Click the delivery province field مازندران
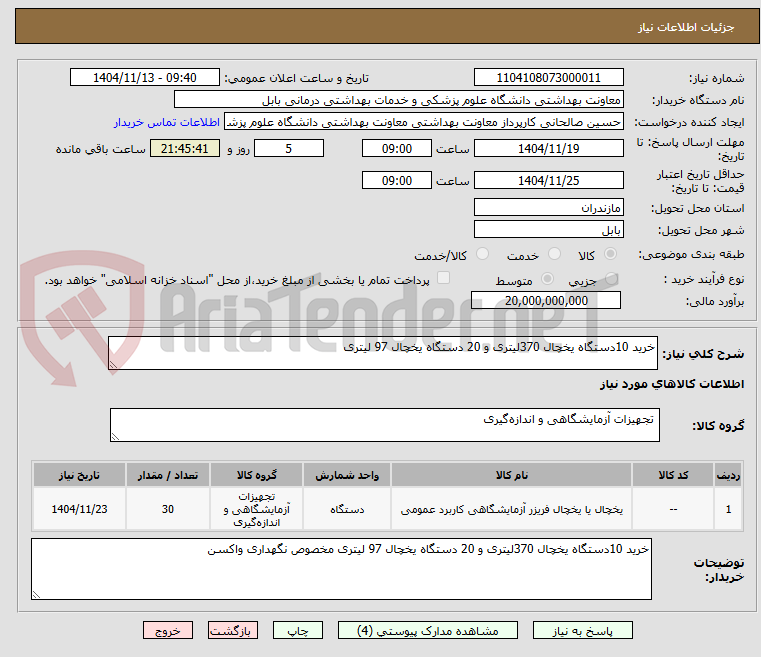Screen dimensions: 761x657 [548, 207]
